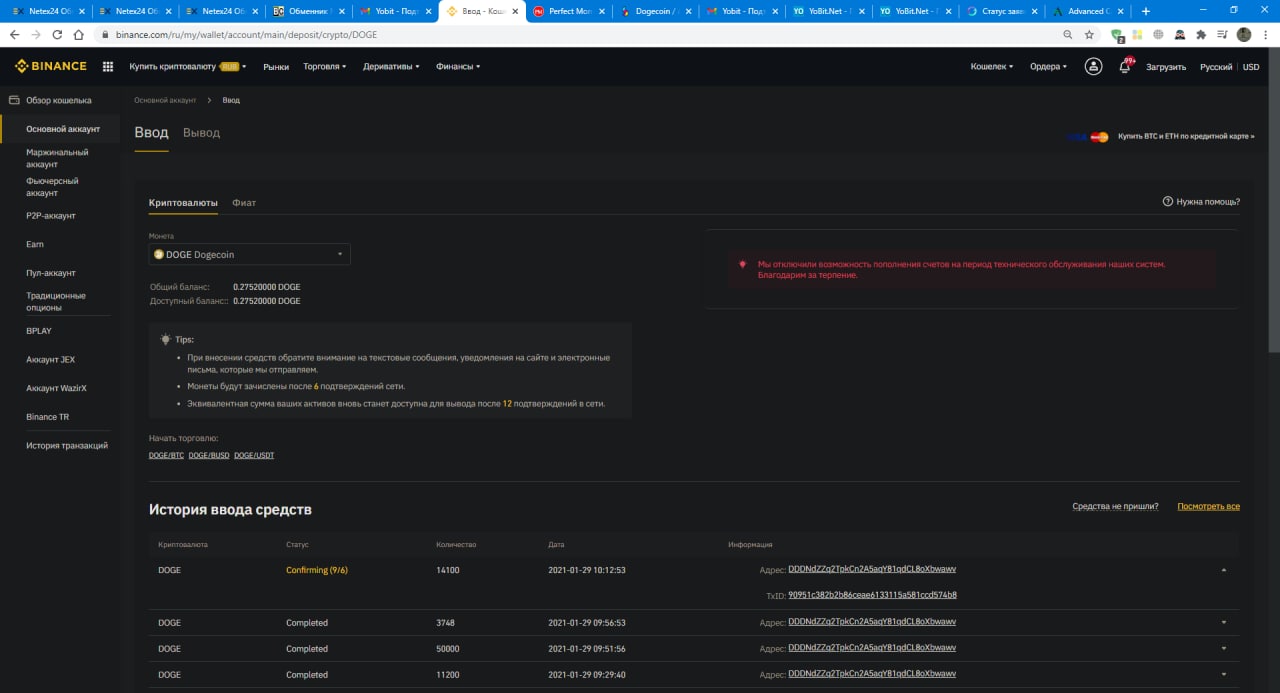Open the Финансы menu

(x=458, y=67)
